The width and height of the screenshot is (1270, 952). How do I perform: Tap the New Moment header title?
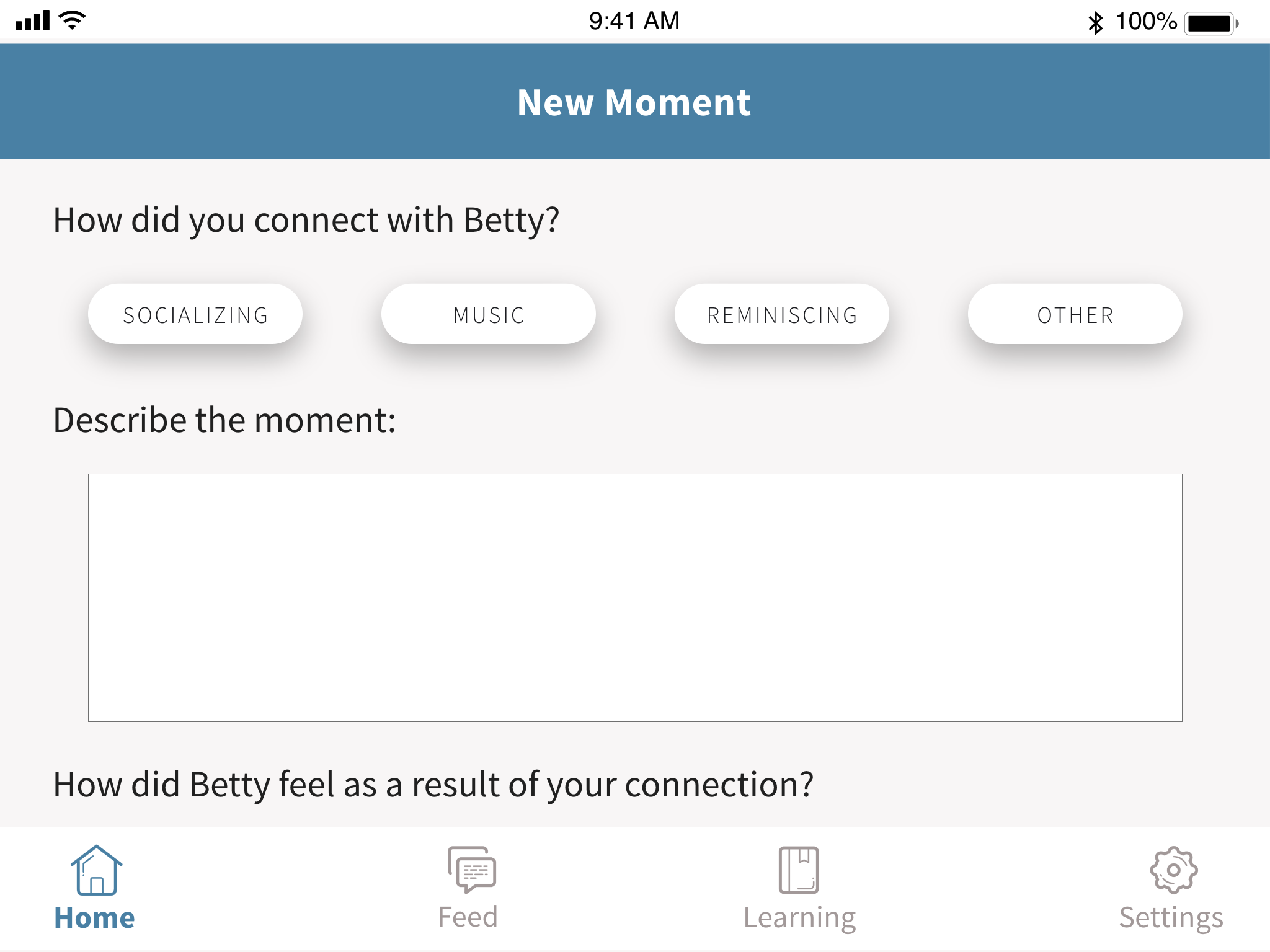click(x=634, y=102)
